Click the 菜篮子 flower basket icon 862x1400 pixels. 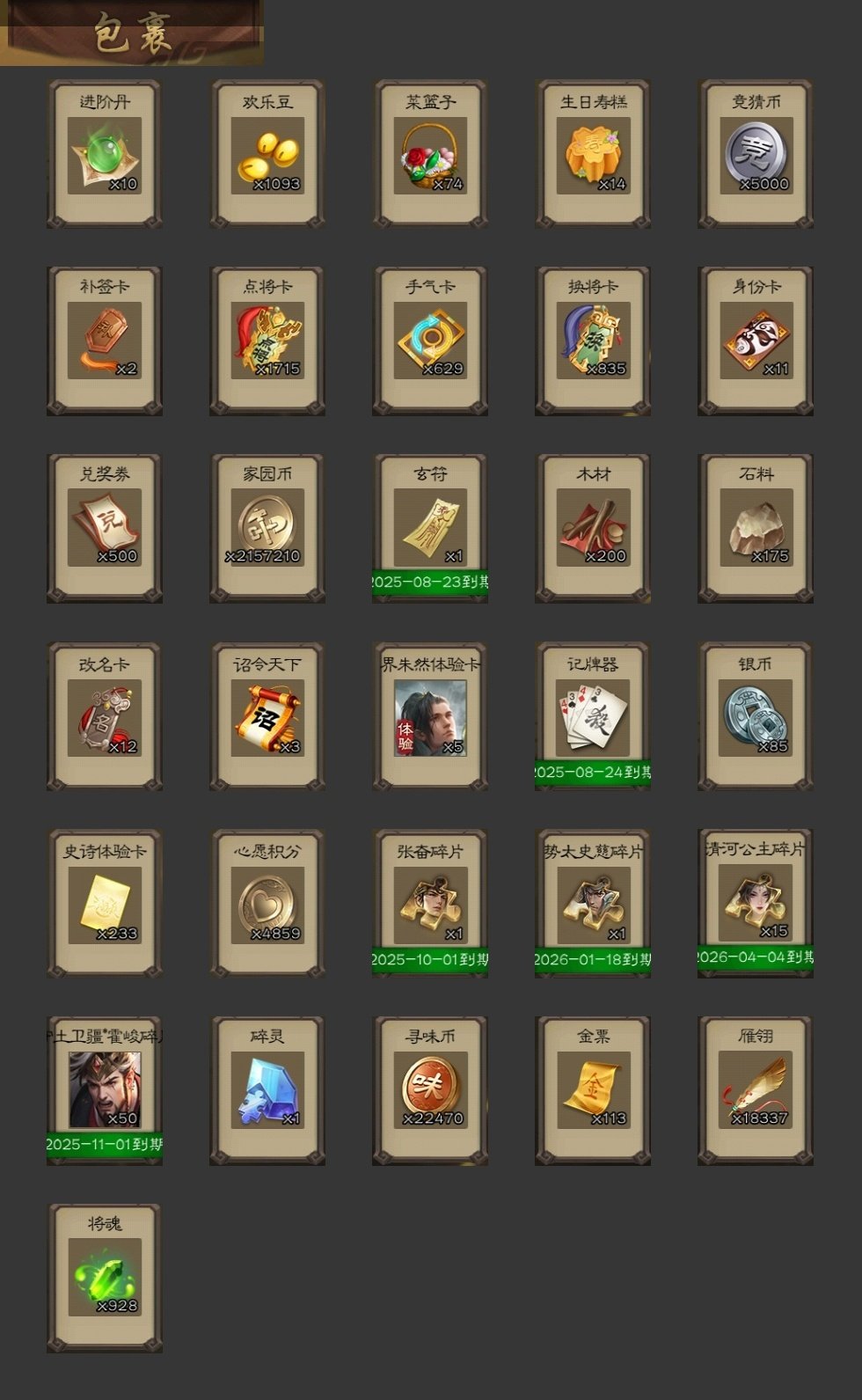coord(430,155)
